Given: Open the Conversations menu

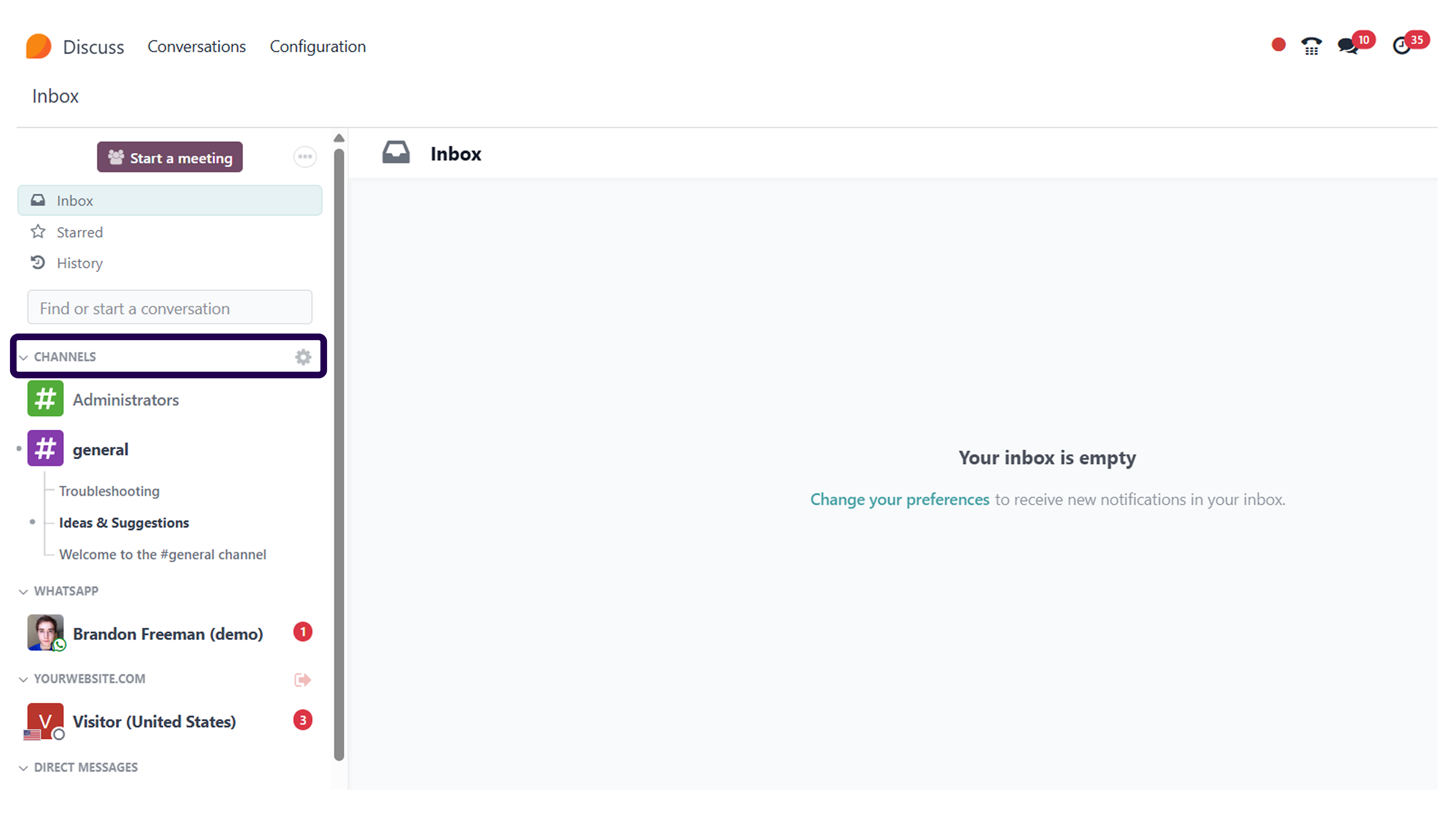Looking at the screenshot, I should (x=196, y=46).
